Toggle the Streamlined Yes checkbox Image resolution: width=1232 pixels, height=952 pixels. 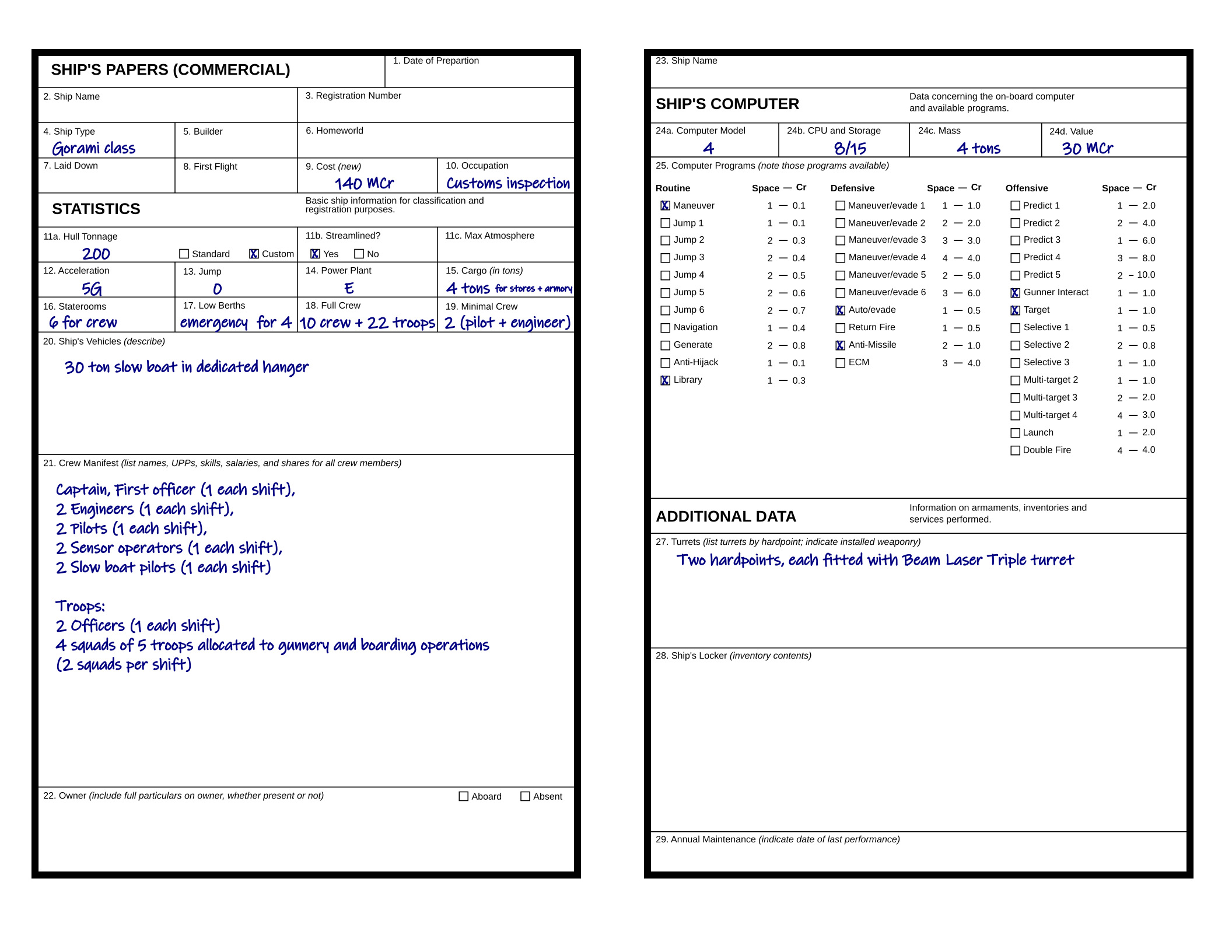point(315,254)
